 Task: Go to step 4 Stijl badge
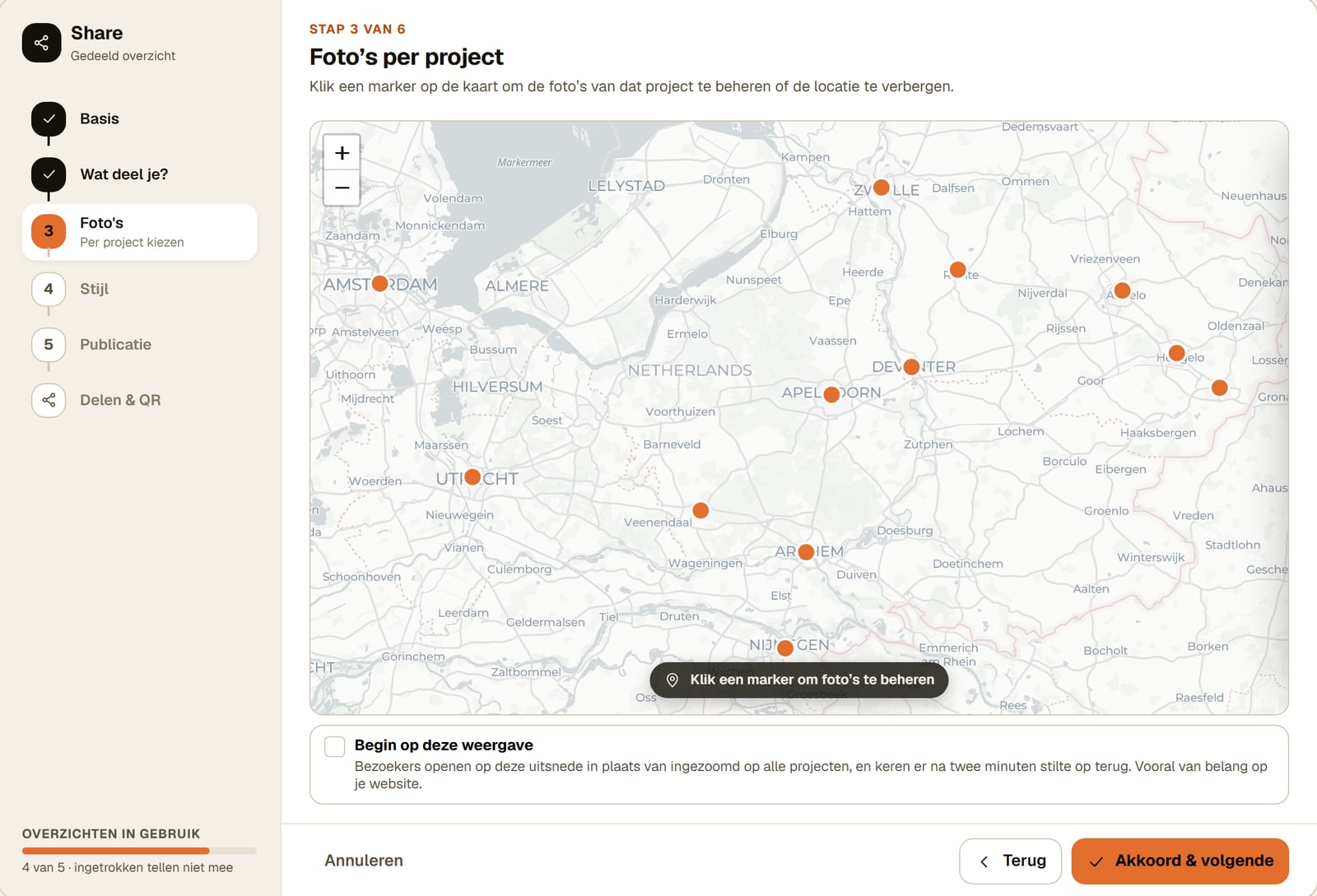coord(49,290)
